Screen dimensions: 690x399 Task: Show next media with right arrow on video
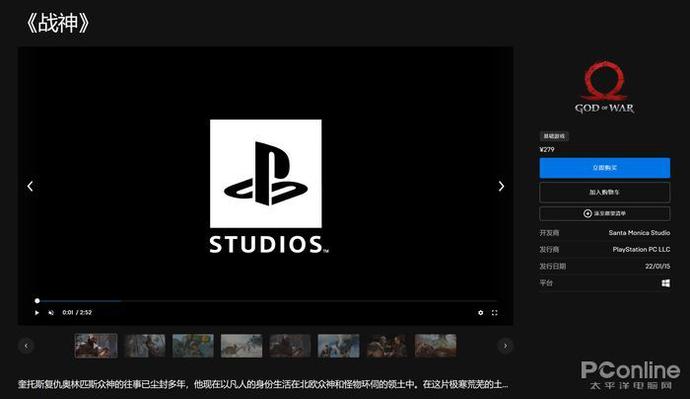[x=501, y=186]
